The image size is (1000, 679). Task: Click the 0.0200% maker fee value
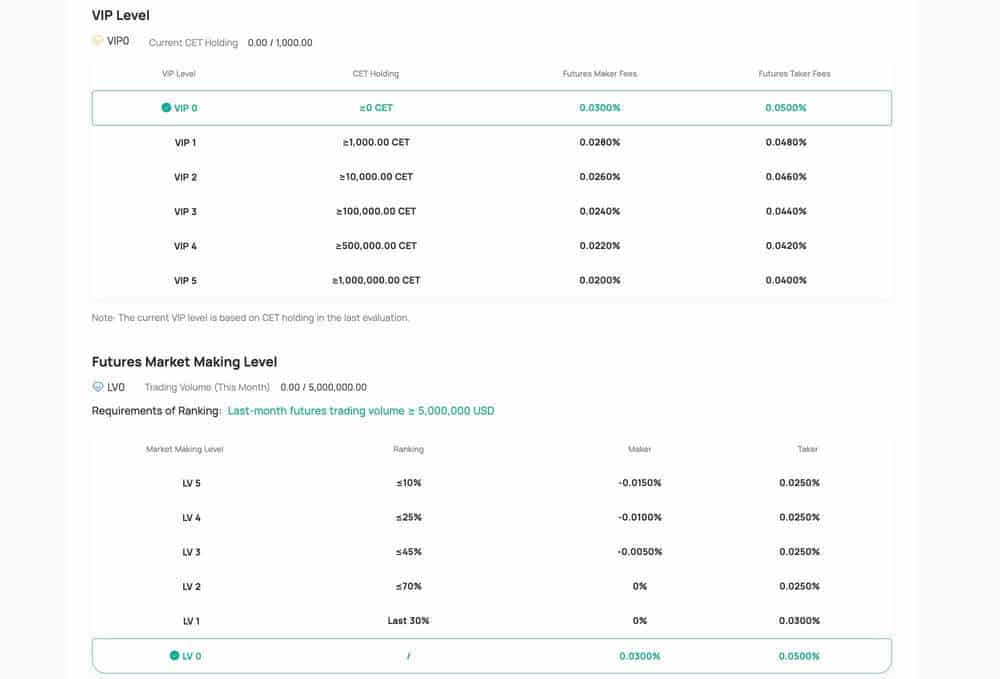(600, 280)
